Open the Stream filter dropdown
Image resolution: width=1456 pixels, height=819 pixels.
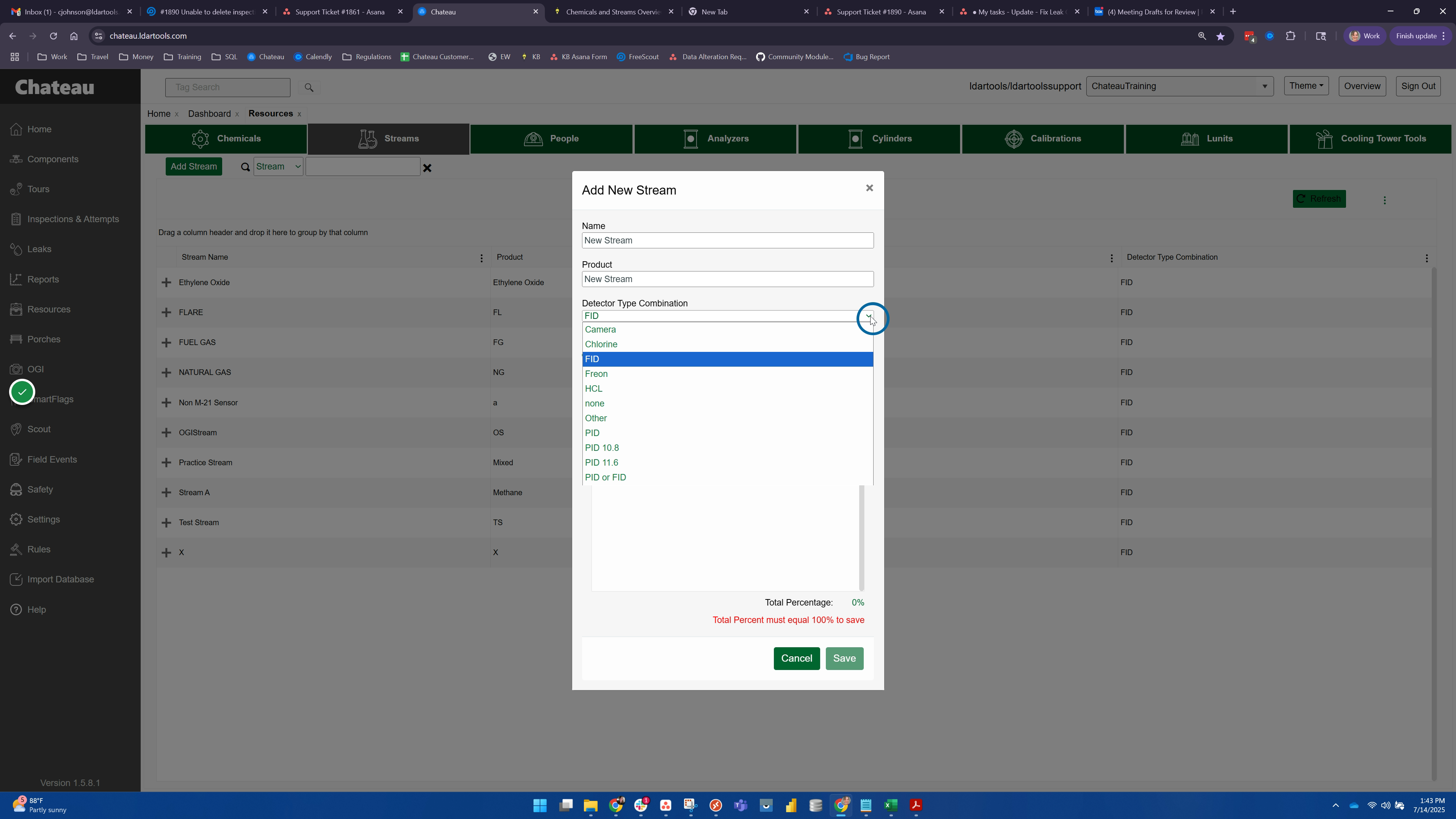[278, 167]
